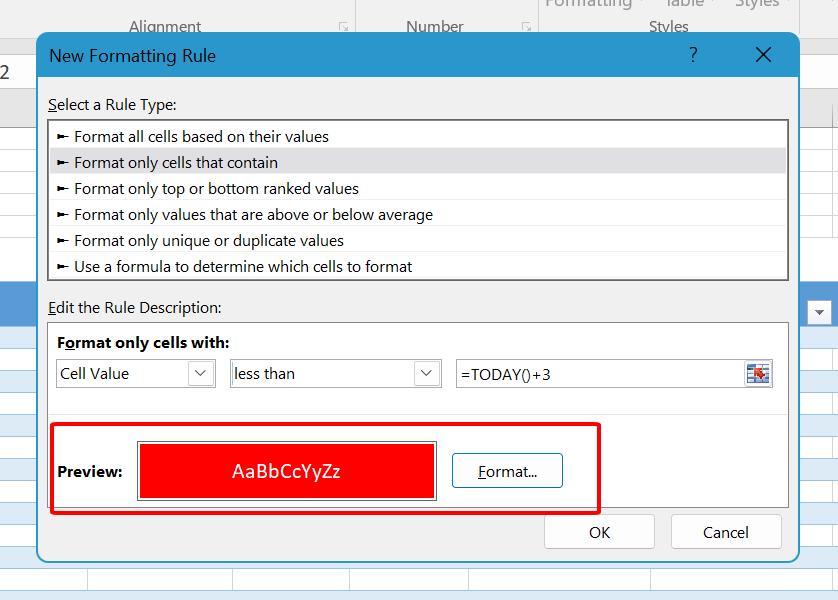The height and width of the screenshot is (600, 838).
Task: Close the New Formatting Rule dialog
Action: tap(763, 54)
